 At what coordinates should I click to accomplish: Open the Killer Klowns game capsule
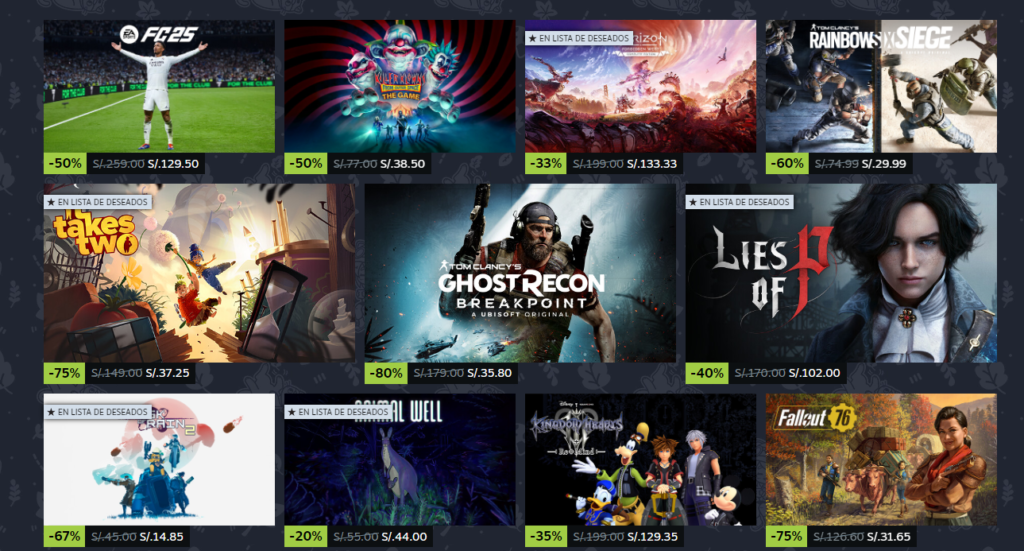400,86
